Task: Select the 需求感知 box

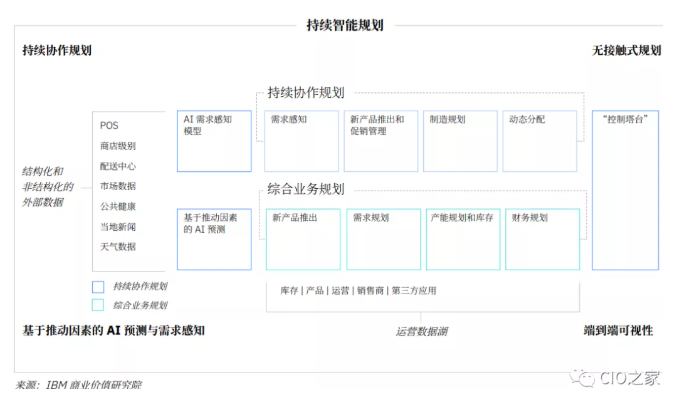Action: click(301, 141)
